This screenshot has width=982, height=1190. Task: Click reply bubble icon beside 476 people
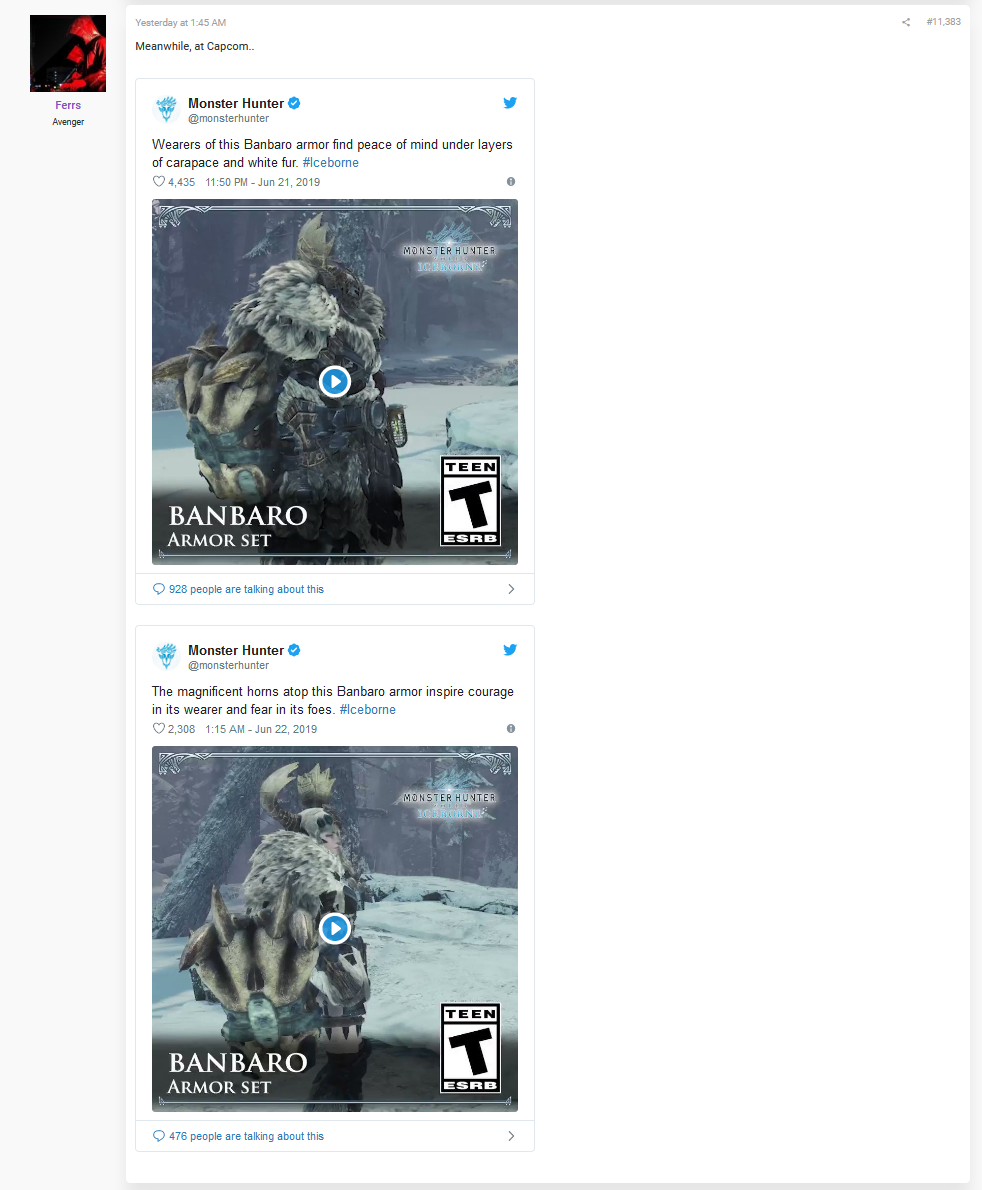[x=159, y=1136]
